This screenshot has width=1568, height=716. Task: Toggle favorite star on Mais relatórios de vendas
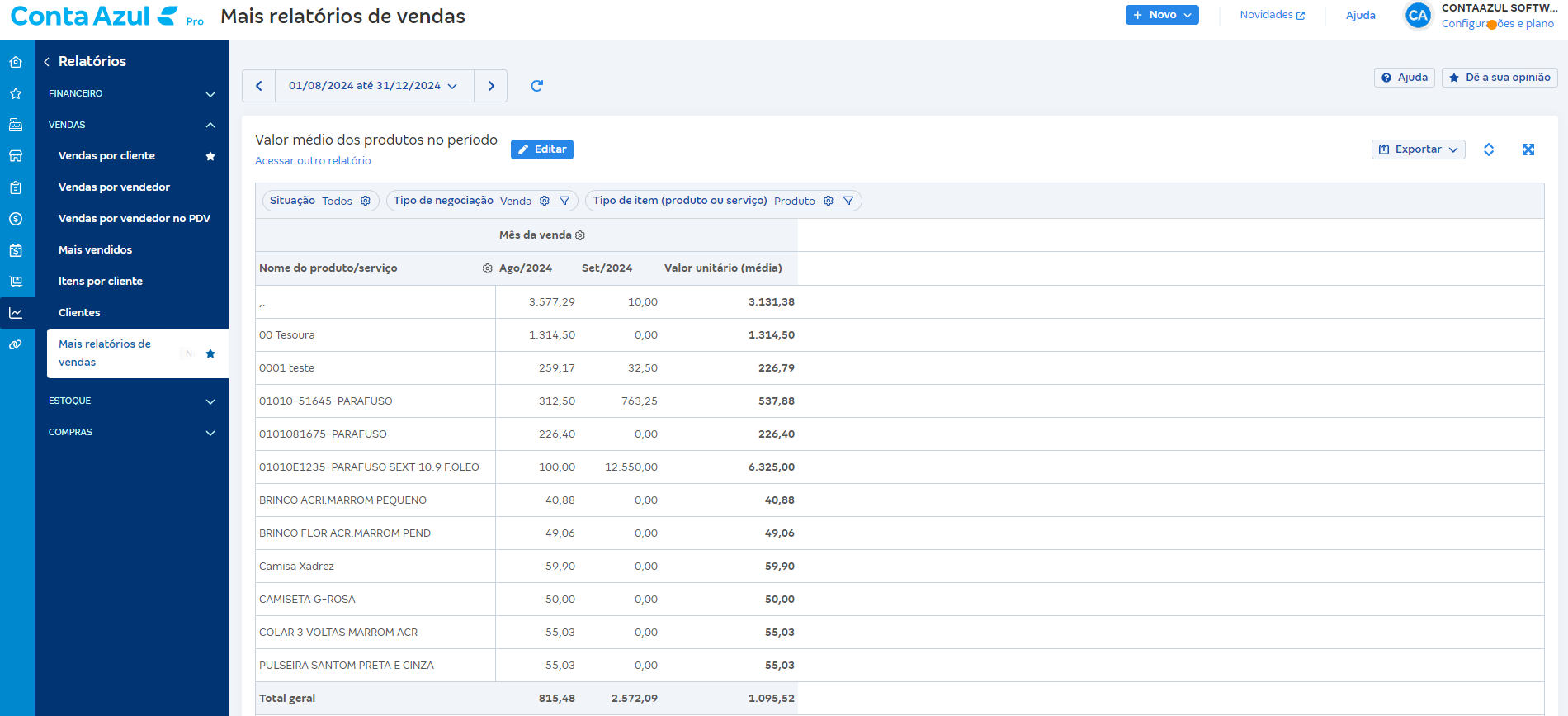tap(210, 353)
